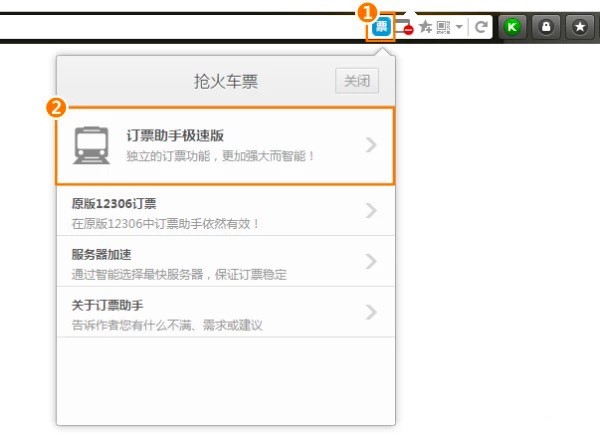This screenshot has width=600, height=447.
Task: Open 关于订票助手 entry
Action: (225, 312)
